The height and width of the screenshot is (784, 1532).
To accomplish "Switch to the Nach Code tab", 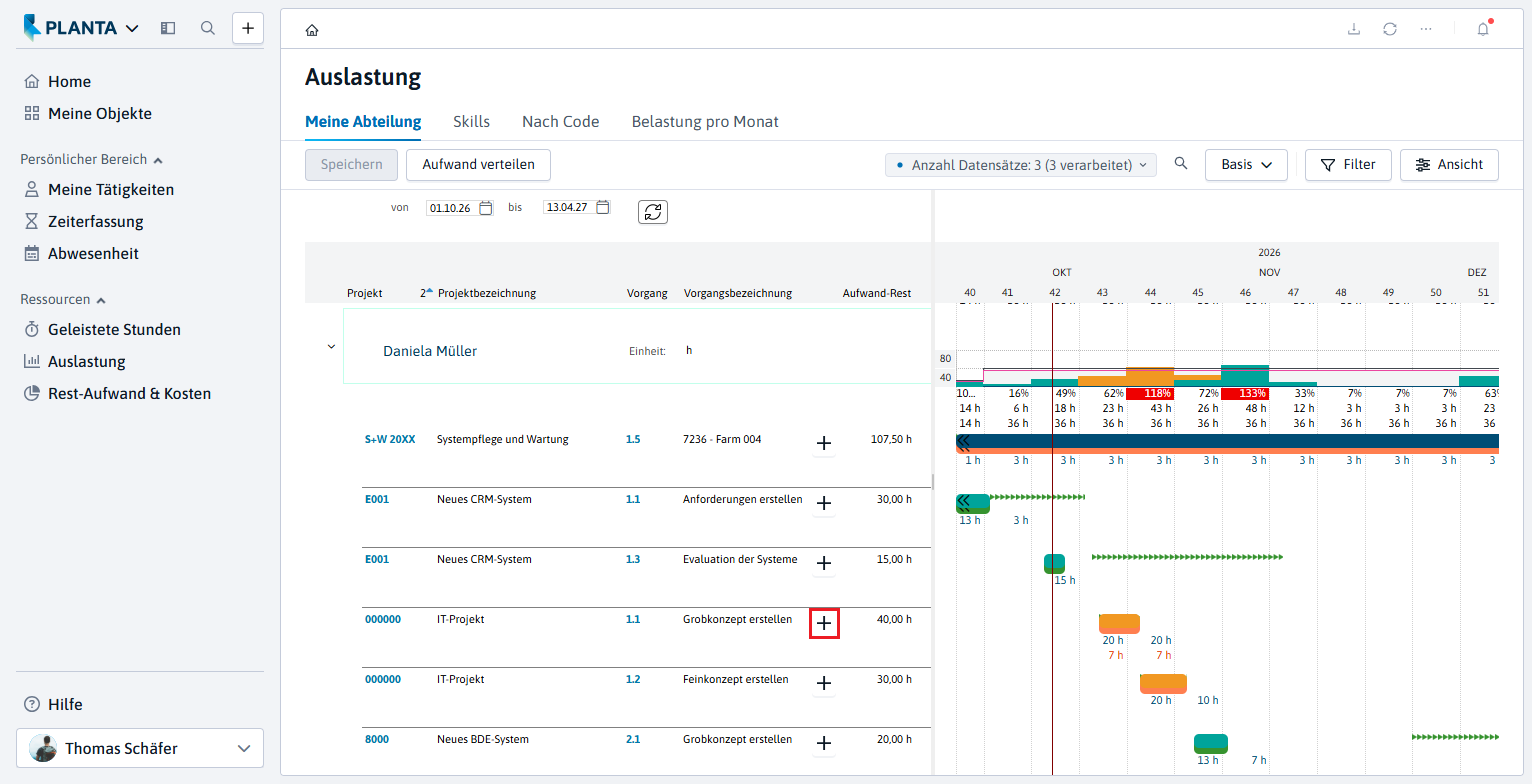I will [561, 122].
